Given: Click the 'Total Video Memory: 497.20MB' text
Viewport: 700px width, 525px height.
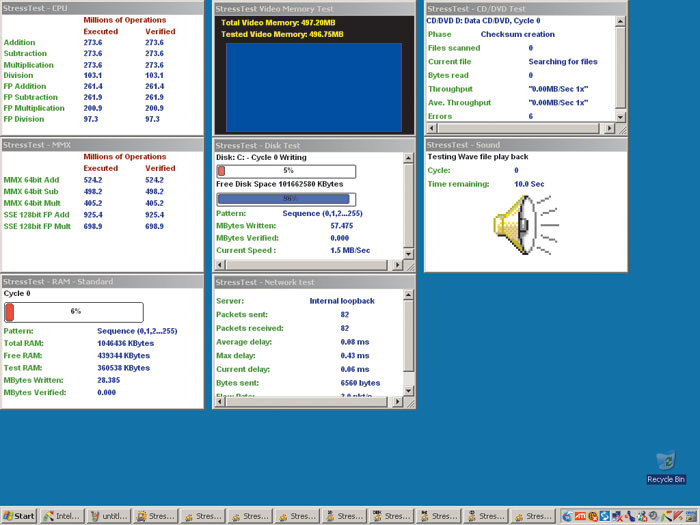Looking at the screenshot, I should tap(278, 22).
